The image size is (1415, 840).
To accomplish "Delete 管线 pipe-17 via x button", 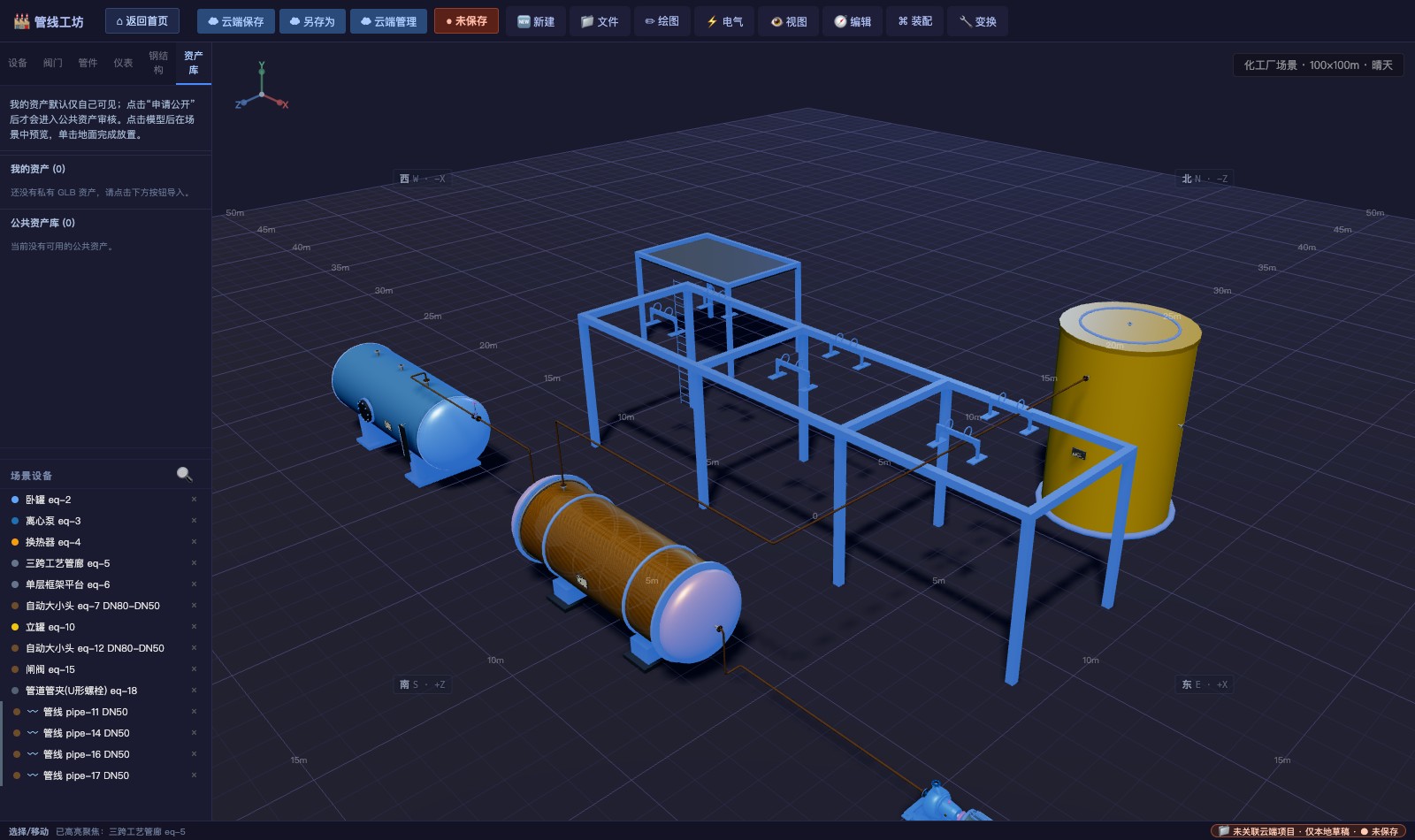I will click(x=194, y=775).
